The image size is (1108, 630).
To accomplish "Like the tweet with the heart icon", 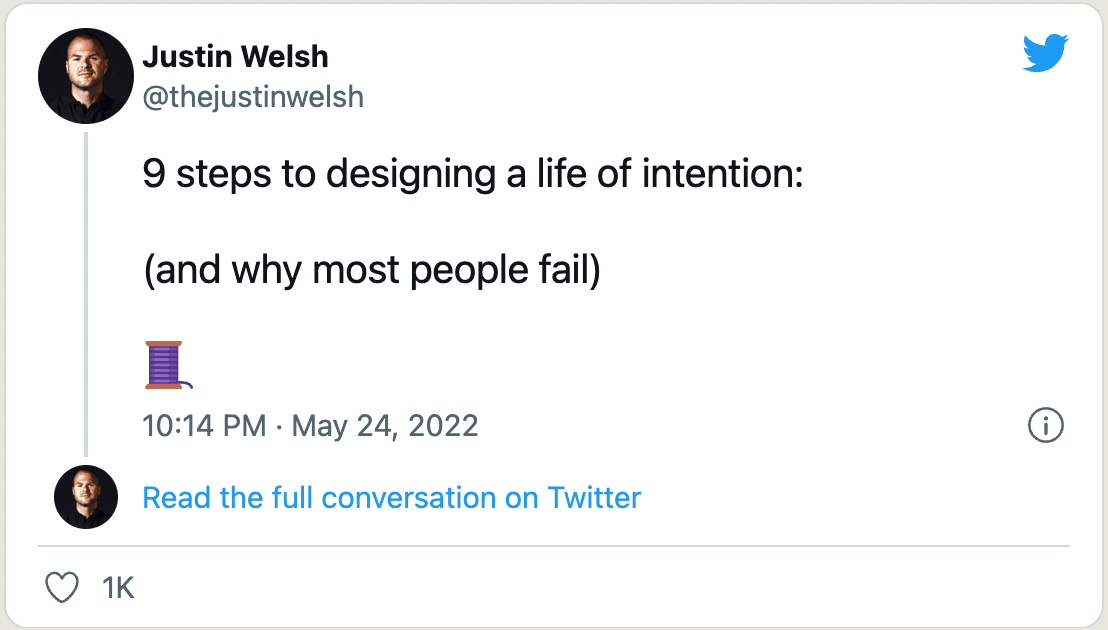I will (63, 588).
